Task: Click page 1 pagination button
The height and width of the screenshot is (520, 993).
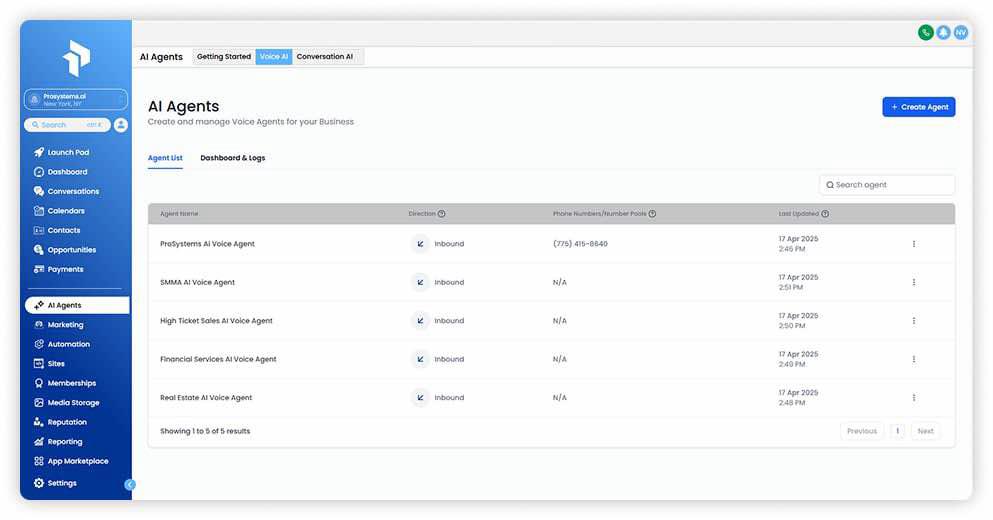Action: [897, 431]
